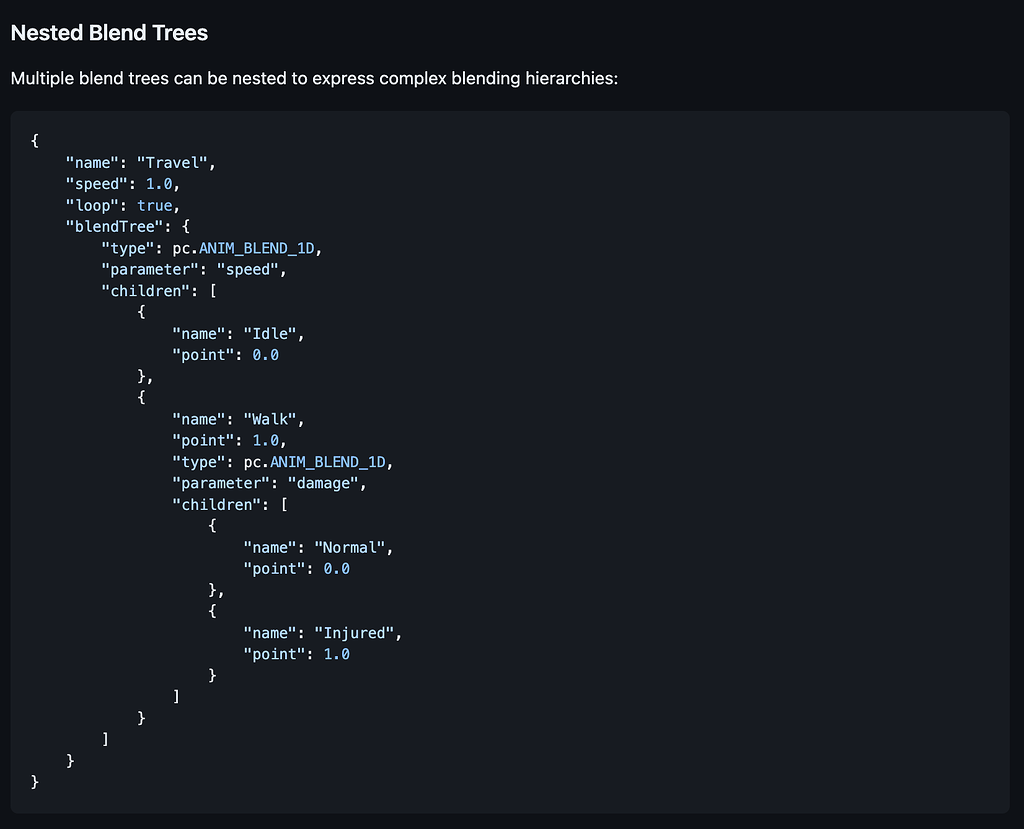The width and height of the screenshot is (1024, 829).
Task: Select the closing brace of the JSON
Action: click(34, 781)
